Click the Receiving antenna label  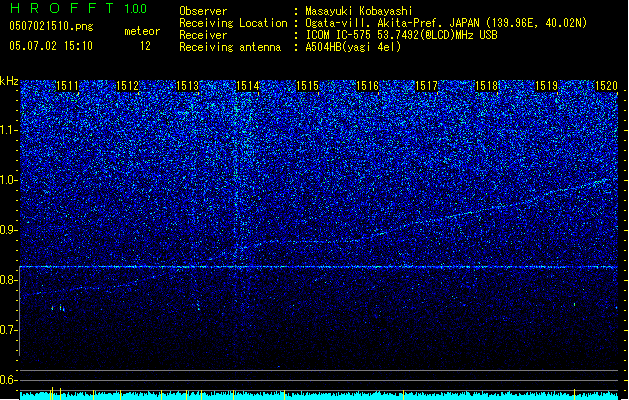(x=230, y=47)
